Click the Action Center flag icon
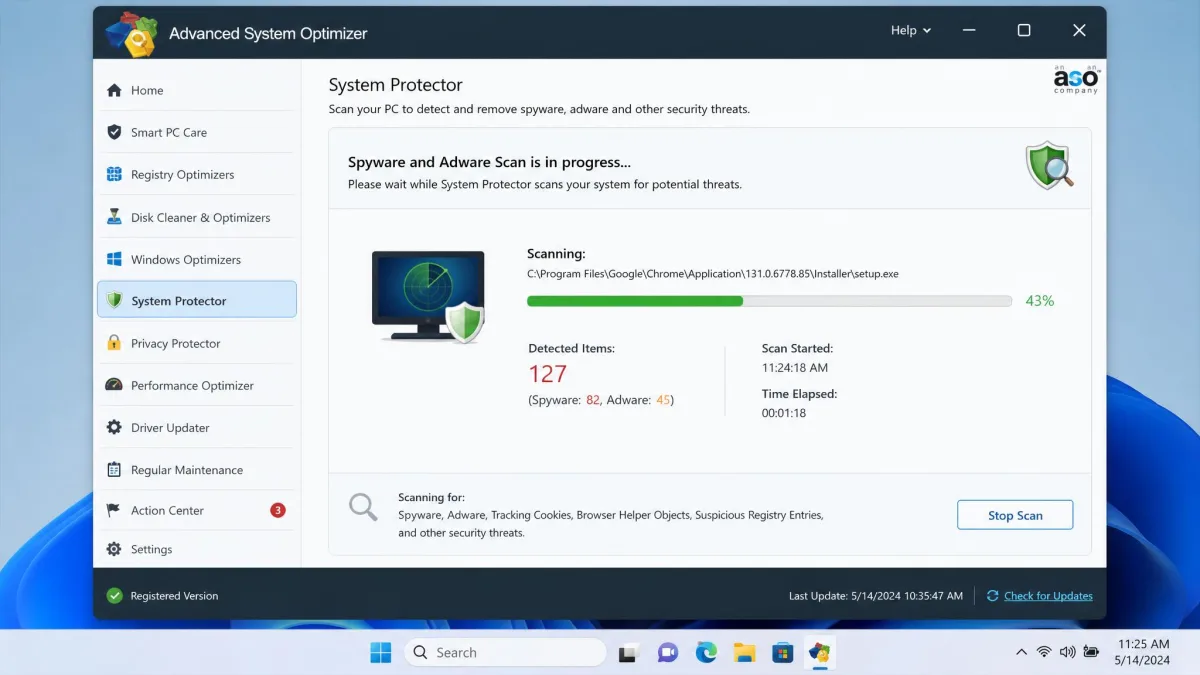 (114, 510)
